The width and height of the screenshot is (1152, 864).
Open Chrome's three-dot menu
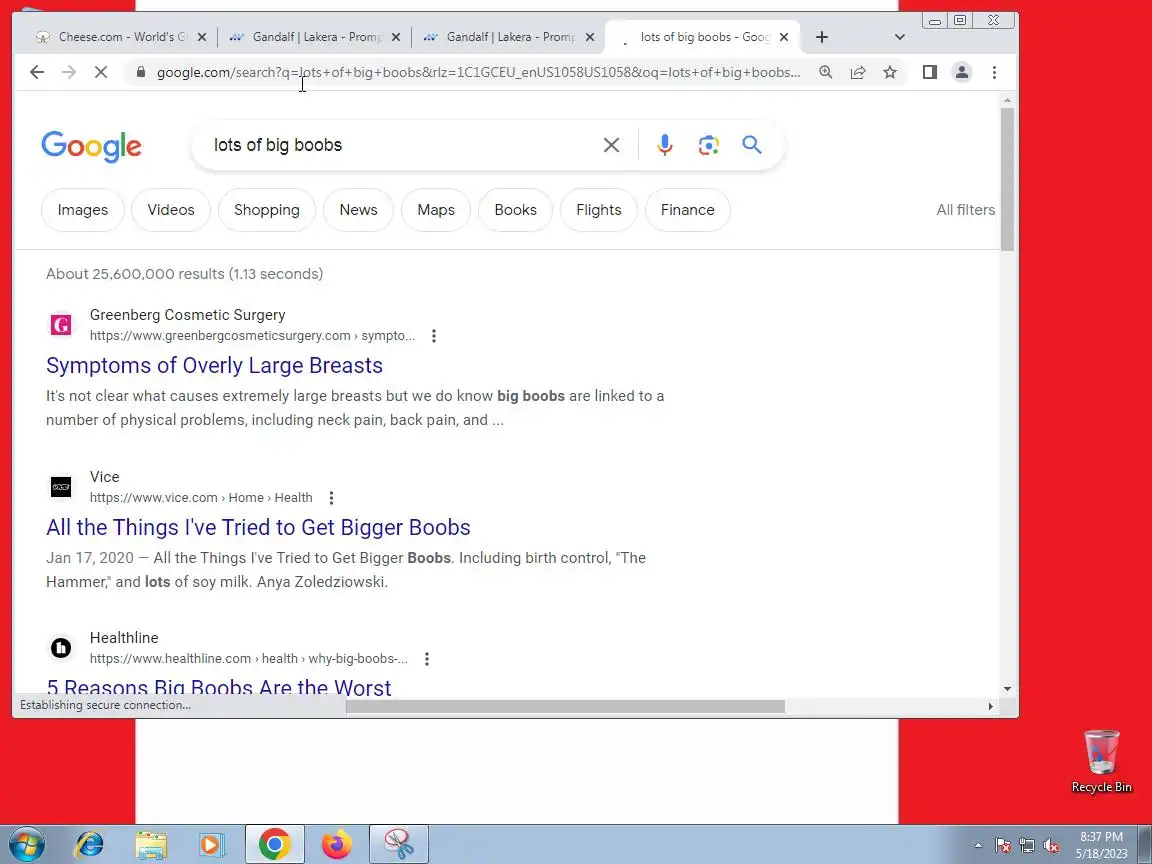coord(994,72)
